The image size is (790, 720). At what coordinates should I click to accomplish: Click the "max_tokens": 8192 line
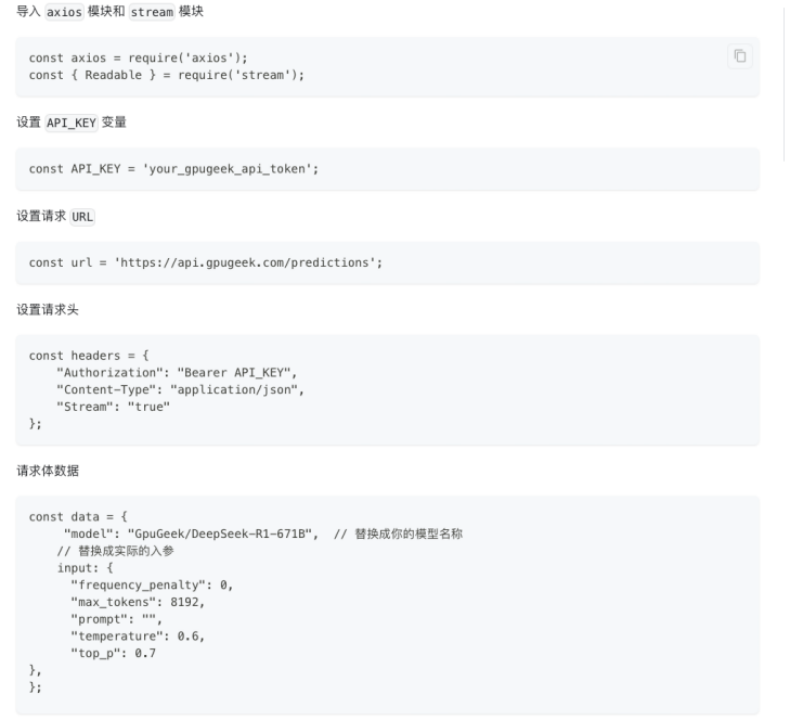tap(138, 602)
